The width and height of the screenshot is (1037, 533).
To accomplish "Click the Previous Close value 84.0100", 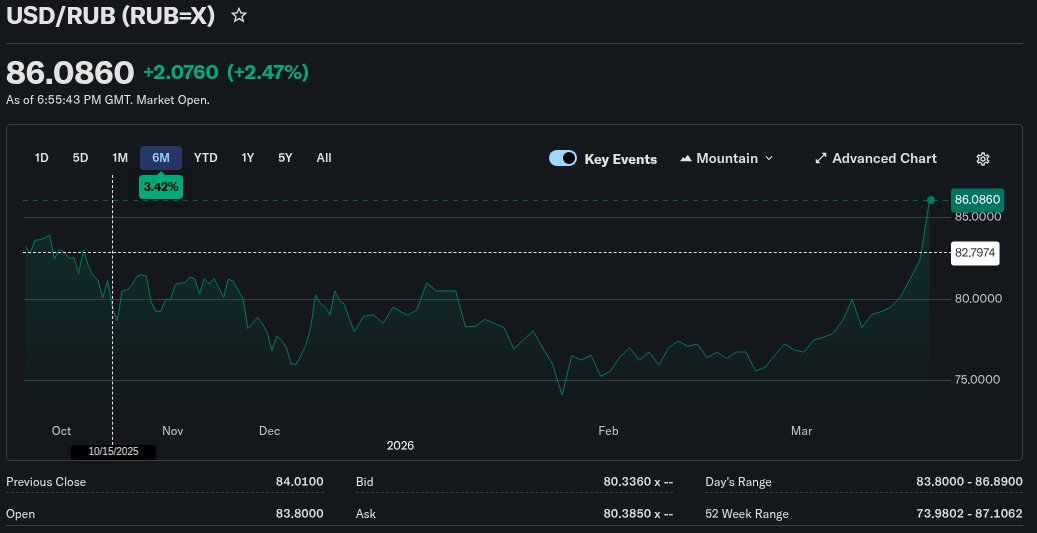I will (x=300, y=482).
